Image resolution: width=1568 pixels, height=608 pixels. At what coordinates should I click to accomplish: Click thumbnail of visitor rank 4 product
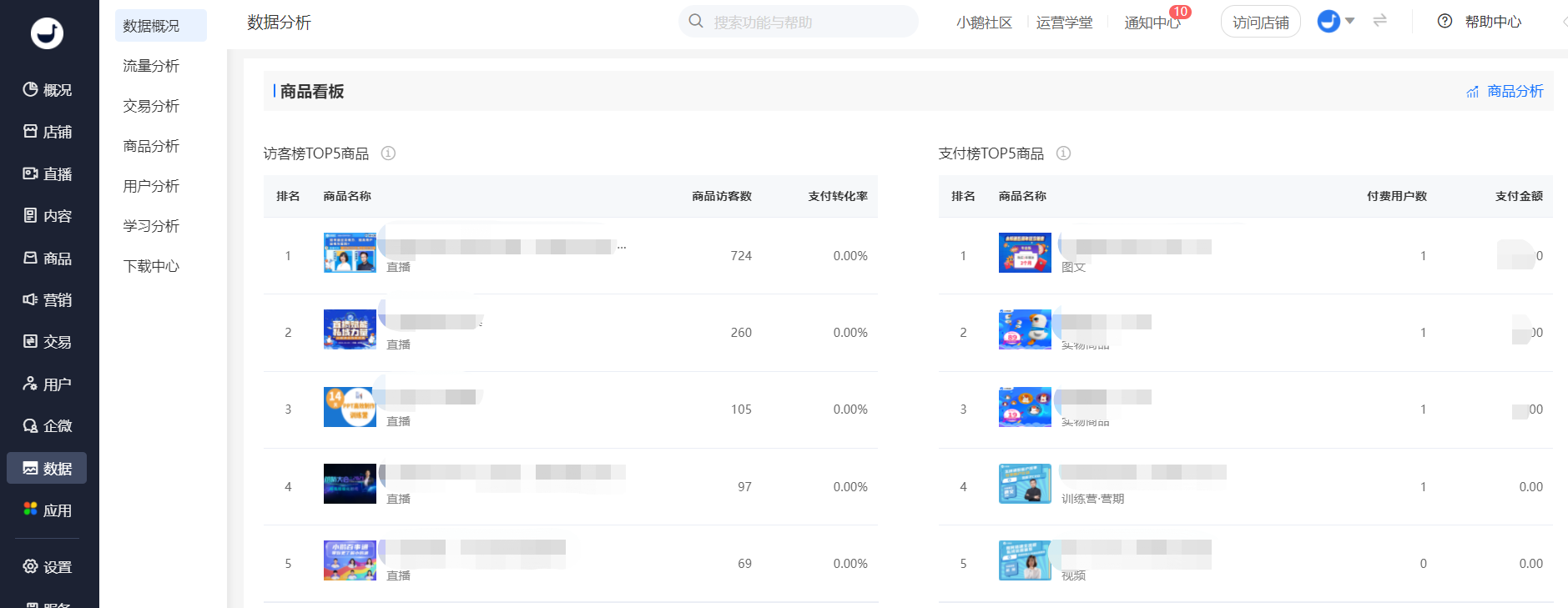coord(350,484)
